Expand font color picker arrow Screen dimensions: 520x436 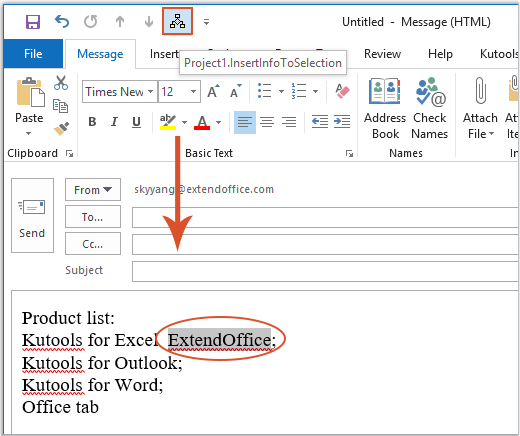point(218,122)
